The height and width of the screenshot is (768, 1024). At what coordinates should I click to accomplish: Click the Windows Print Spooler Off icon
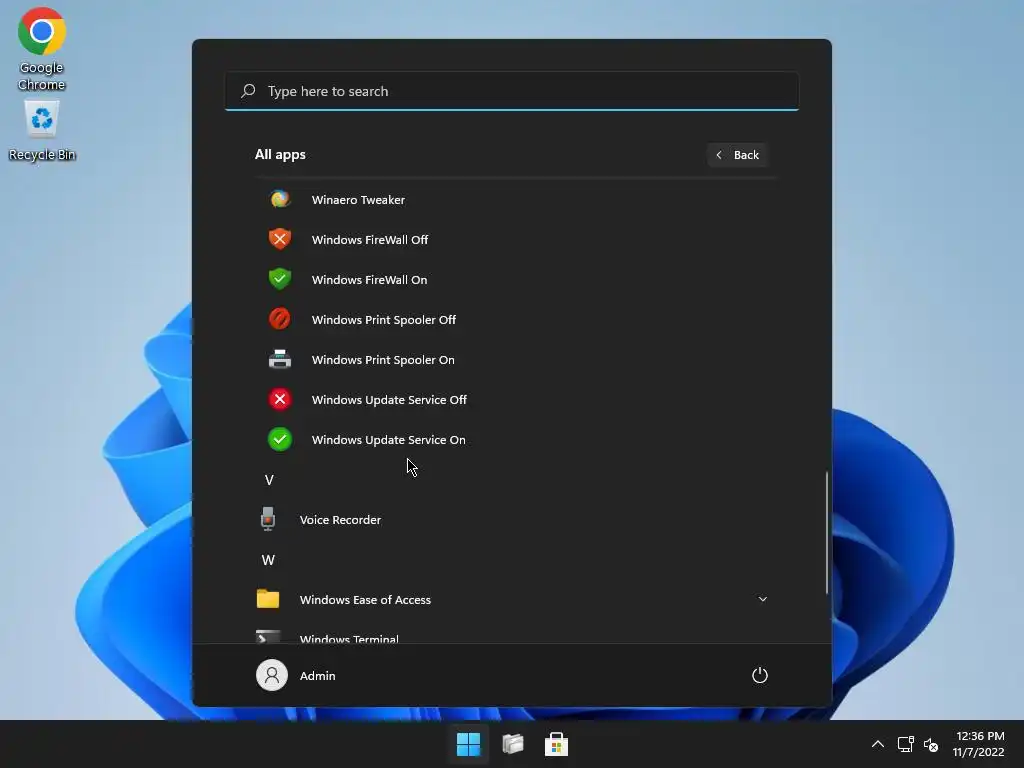click(280, 319)
